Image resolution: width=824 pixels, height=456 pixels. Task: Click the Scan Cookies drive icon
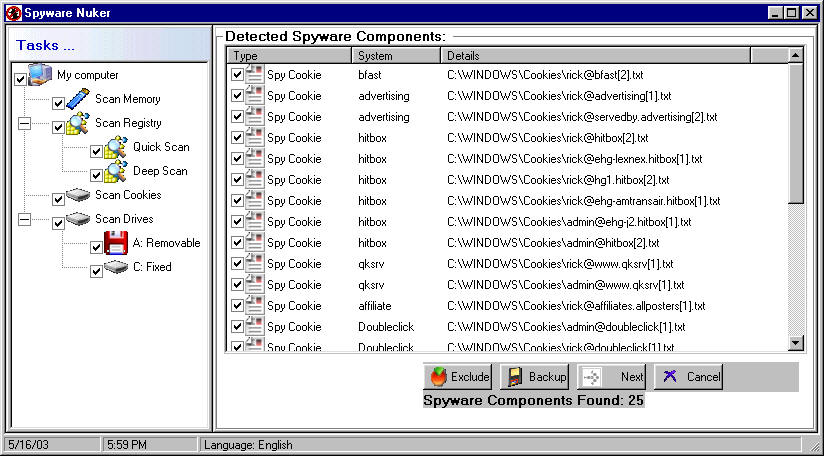pos(78,195)
